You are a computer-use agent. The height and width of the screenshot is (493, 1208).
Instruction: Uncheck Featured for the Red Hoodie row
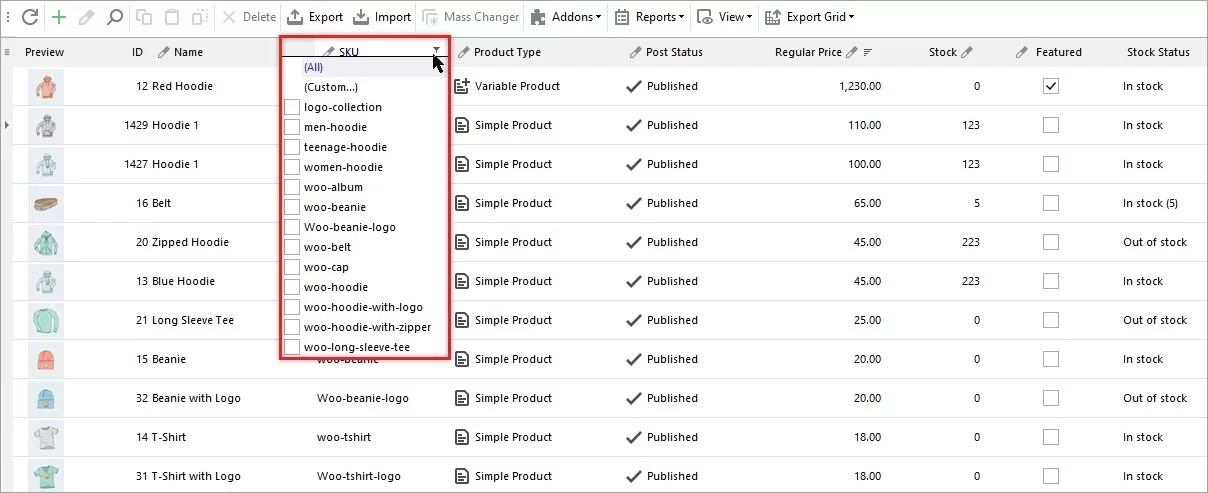[1050, 87]
